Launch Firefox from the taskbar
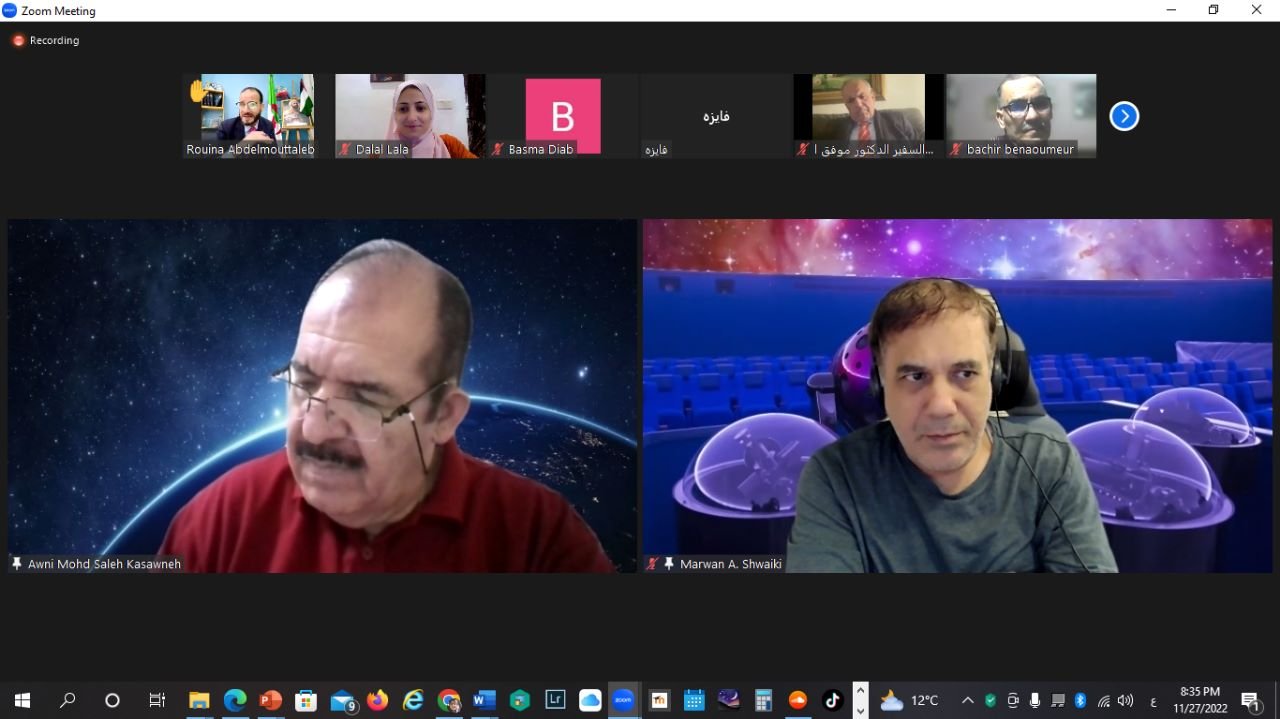 [377, 700]
